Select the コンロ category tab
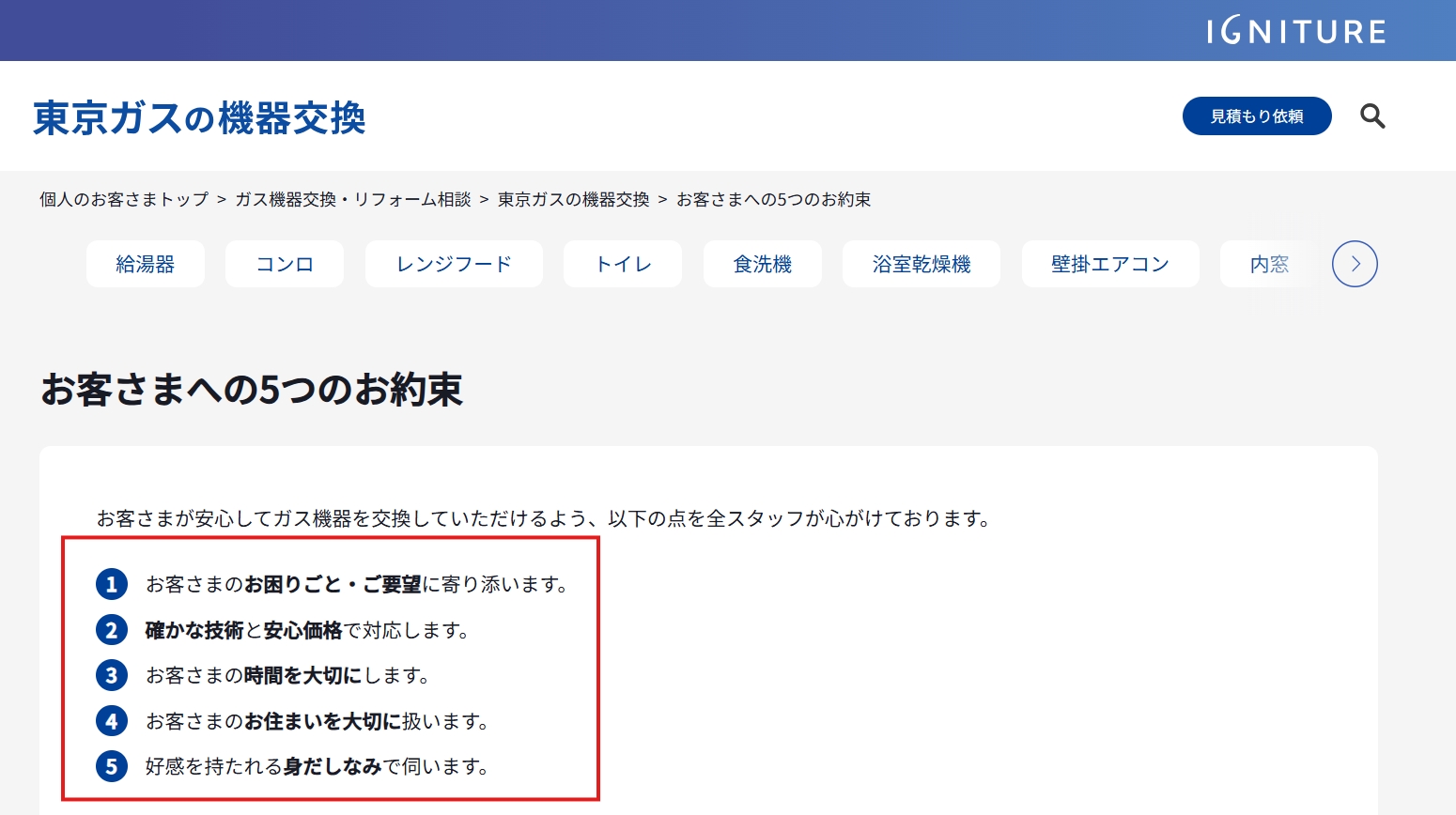 [x=285, y=265]
